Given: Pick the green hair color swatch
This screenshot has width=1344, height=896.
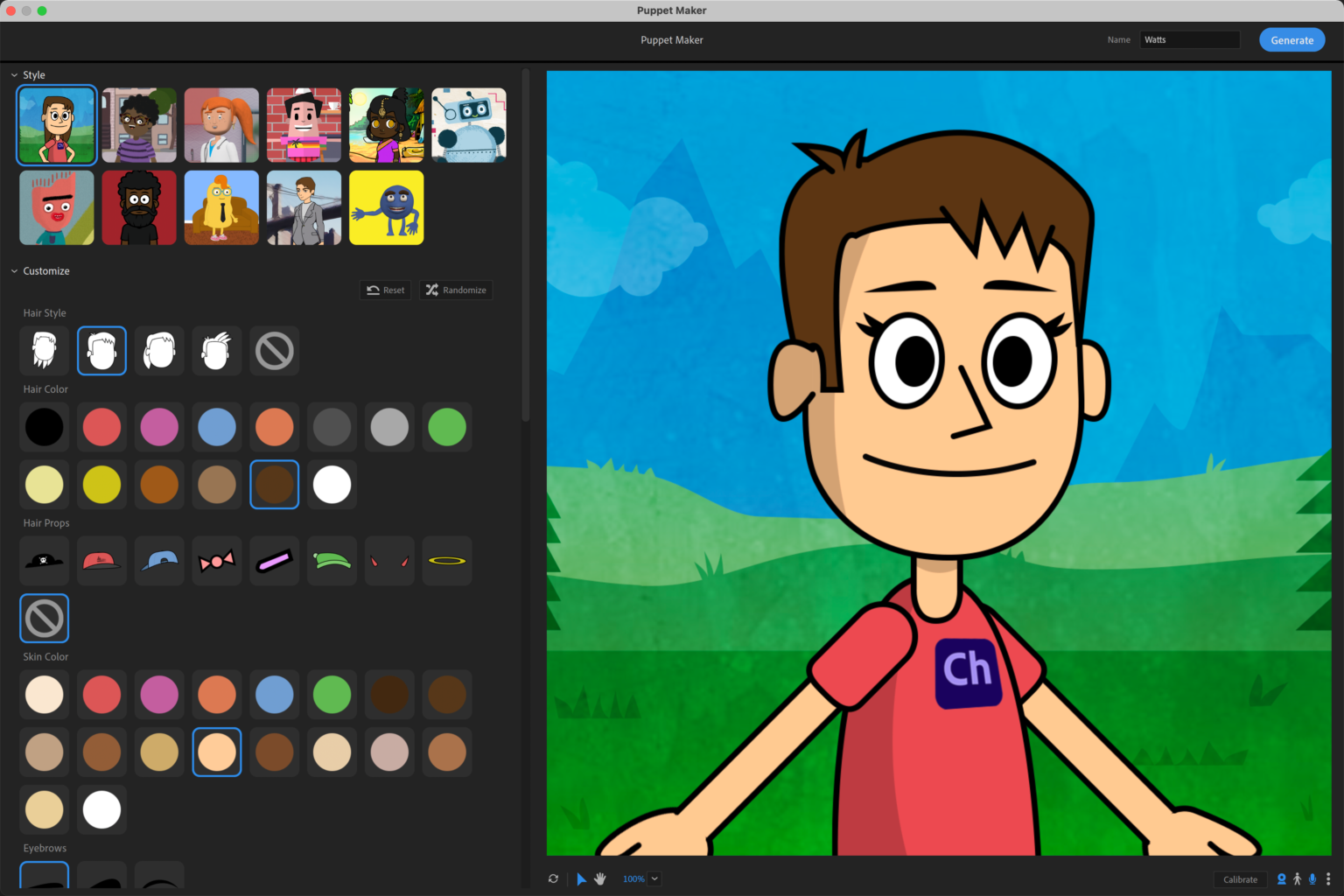Looking at the screenshot, I should tap(447, 427).
